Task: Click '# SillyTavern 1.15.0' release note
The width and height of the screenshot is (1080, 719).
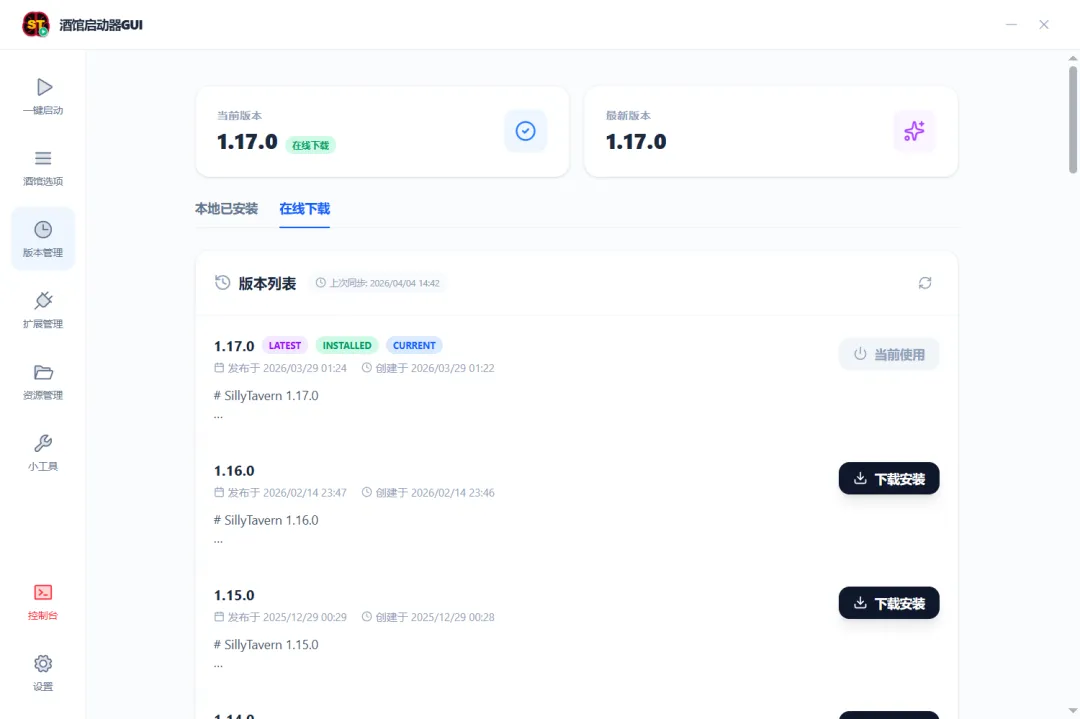Action: coord(266,645)
